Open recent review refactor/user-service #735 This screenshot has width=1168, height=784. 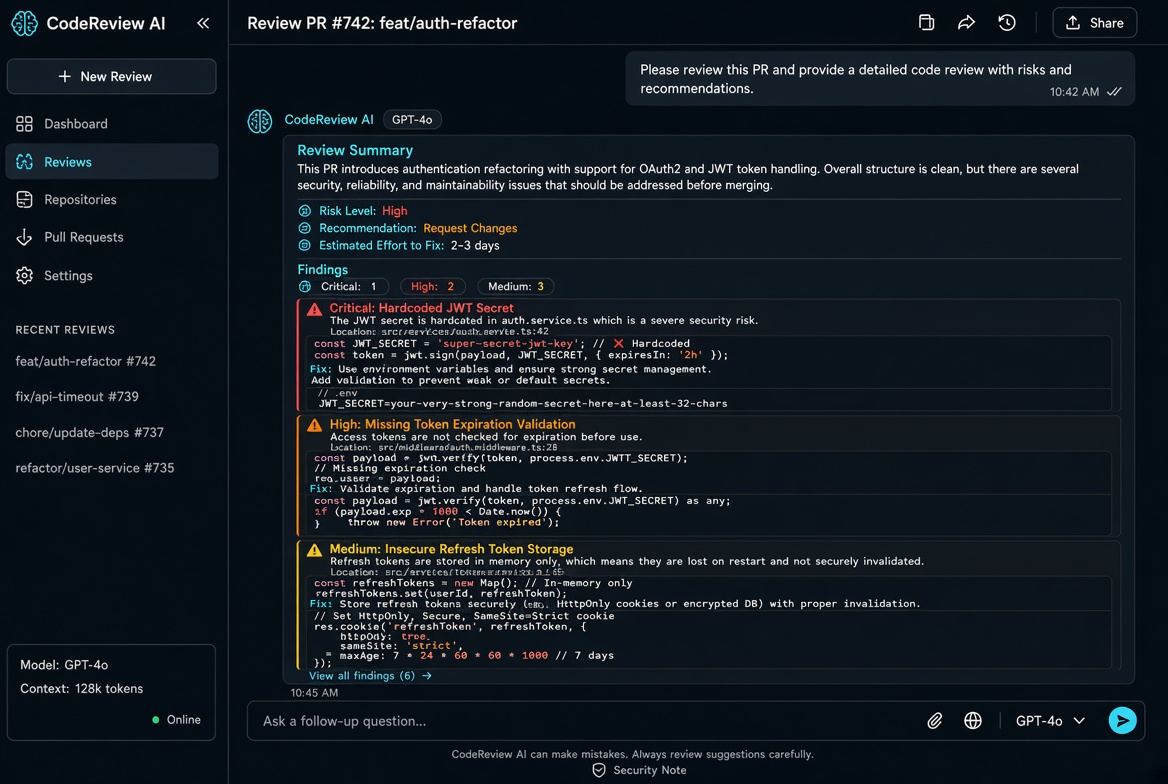(x=95, y=468)
